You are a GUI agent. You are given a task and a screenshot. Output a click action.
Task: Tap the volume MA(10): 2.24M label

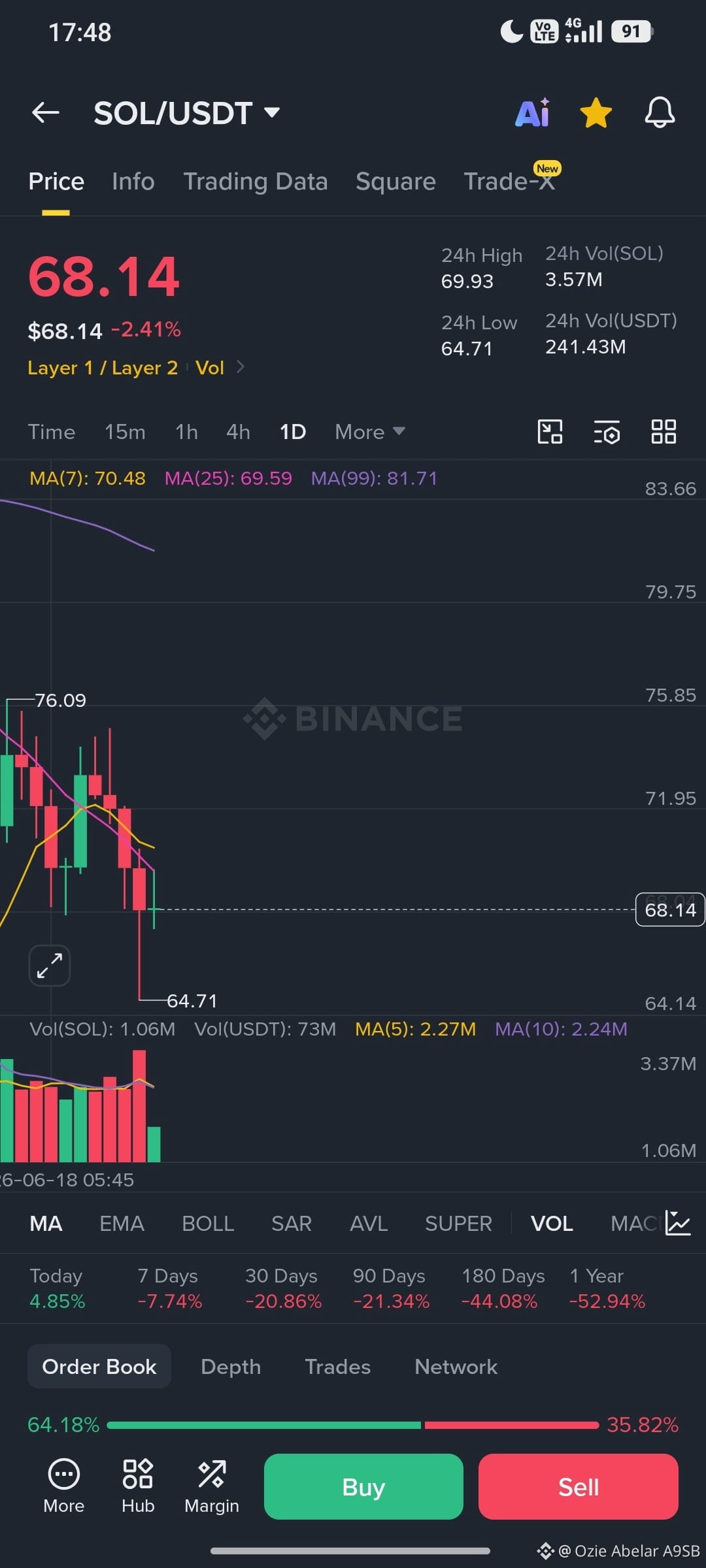pos(561,1029)
